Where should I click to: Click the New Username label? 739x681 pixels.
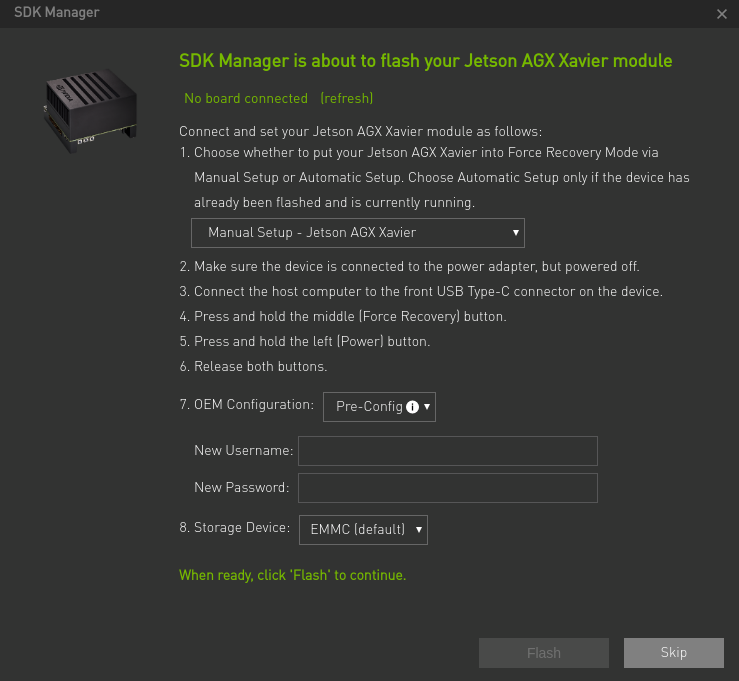click(x=243, y=451)
